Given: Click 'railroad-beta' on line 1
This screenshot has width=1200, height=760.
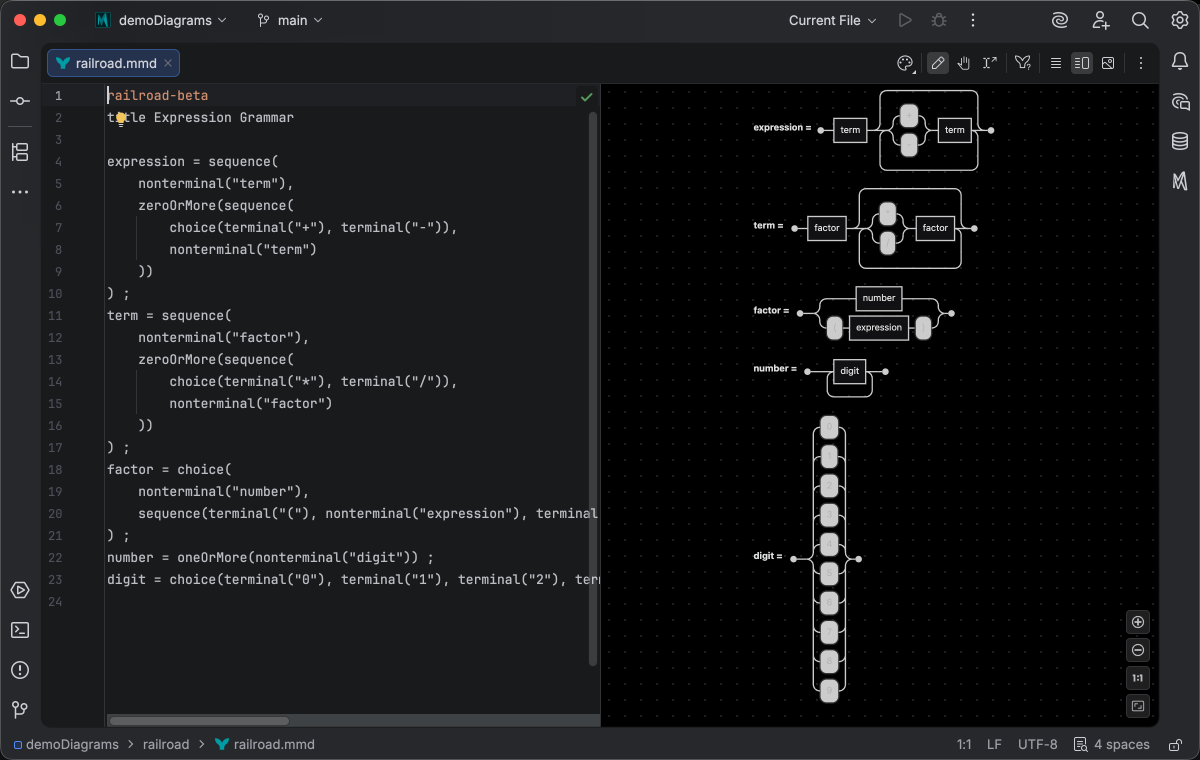Looking at the screenshot, I should (158, 96).
